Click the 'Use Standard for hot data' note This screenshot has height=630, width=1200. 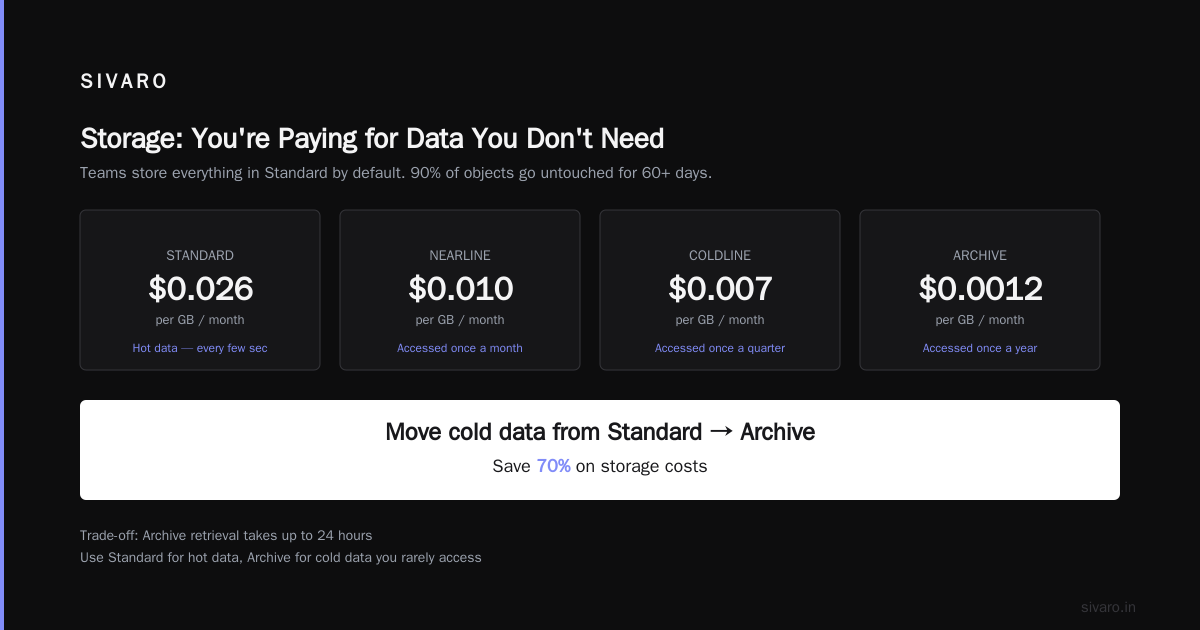(281, 558)
